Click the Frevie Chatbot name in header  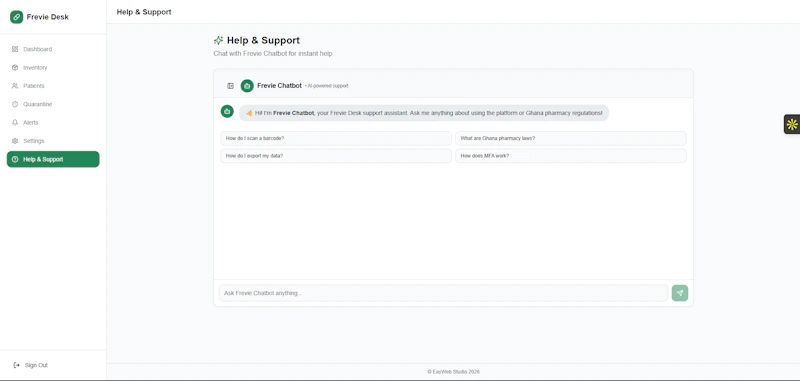pos(280,86)
